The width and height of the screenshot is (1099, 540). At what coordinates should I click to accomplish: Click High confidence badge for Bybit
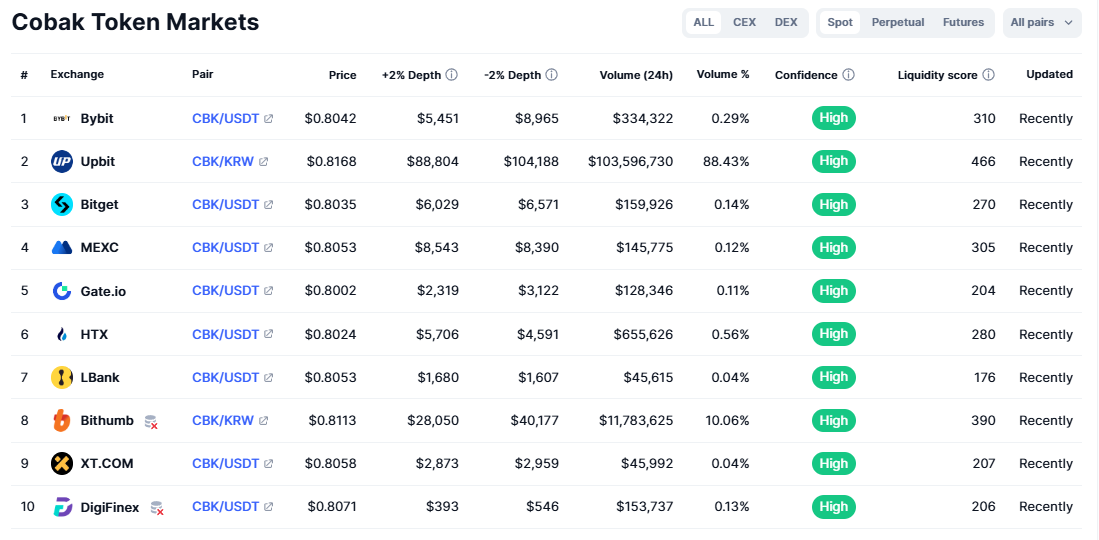(833, 118)
